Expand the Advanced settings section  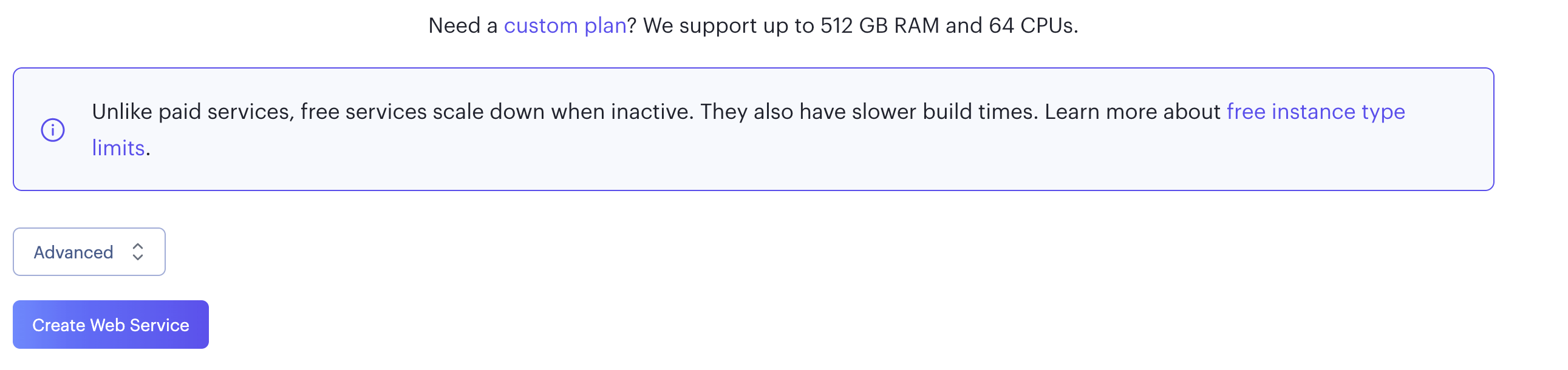(89, 252)
